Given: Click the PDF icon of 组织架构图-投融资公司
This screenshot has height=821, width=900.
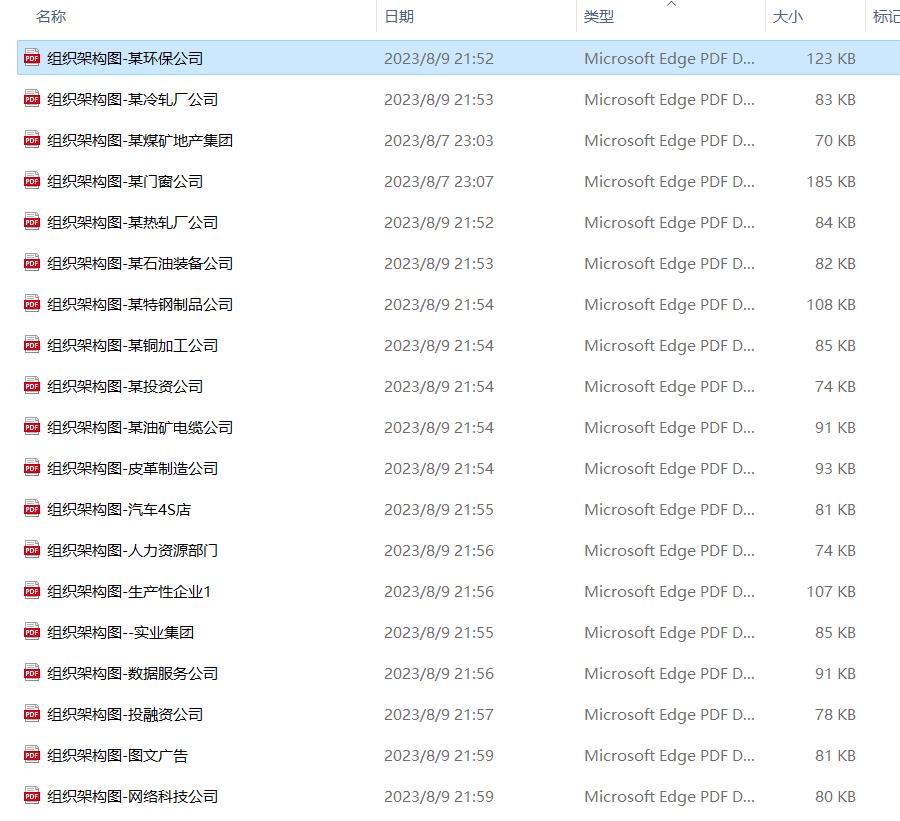Looking at the screenshot, I should pos(32,714).
